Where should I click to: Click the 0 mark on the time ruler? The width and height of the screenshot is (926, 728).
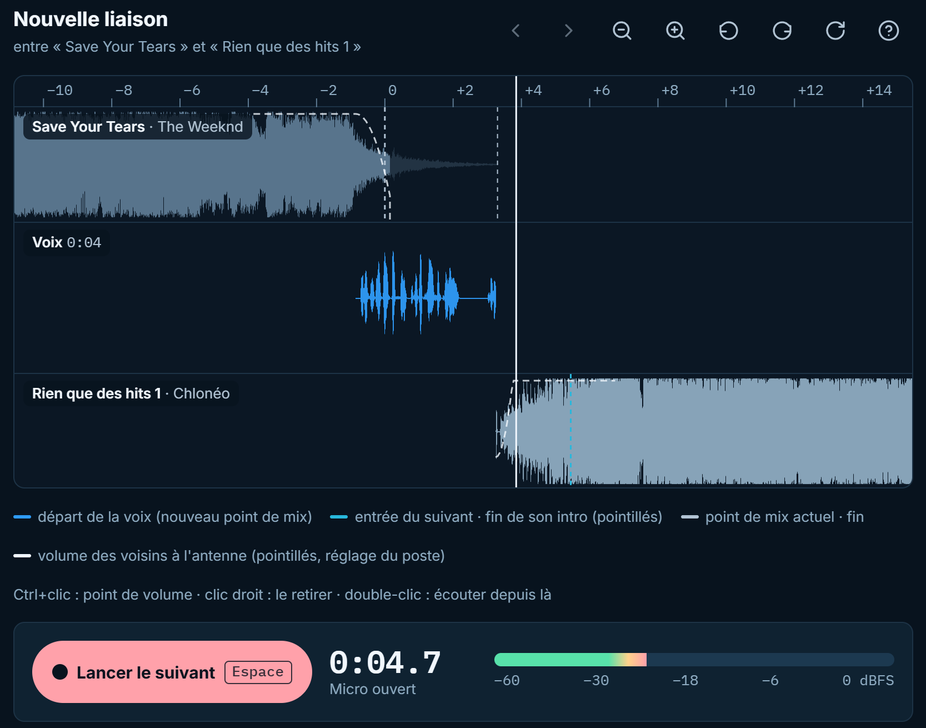[392, 91]
